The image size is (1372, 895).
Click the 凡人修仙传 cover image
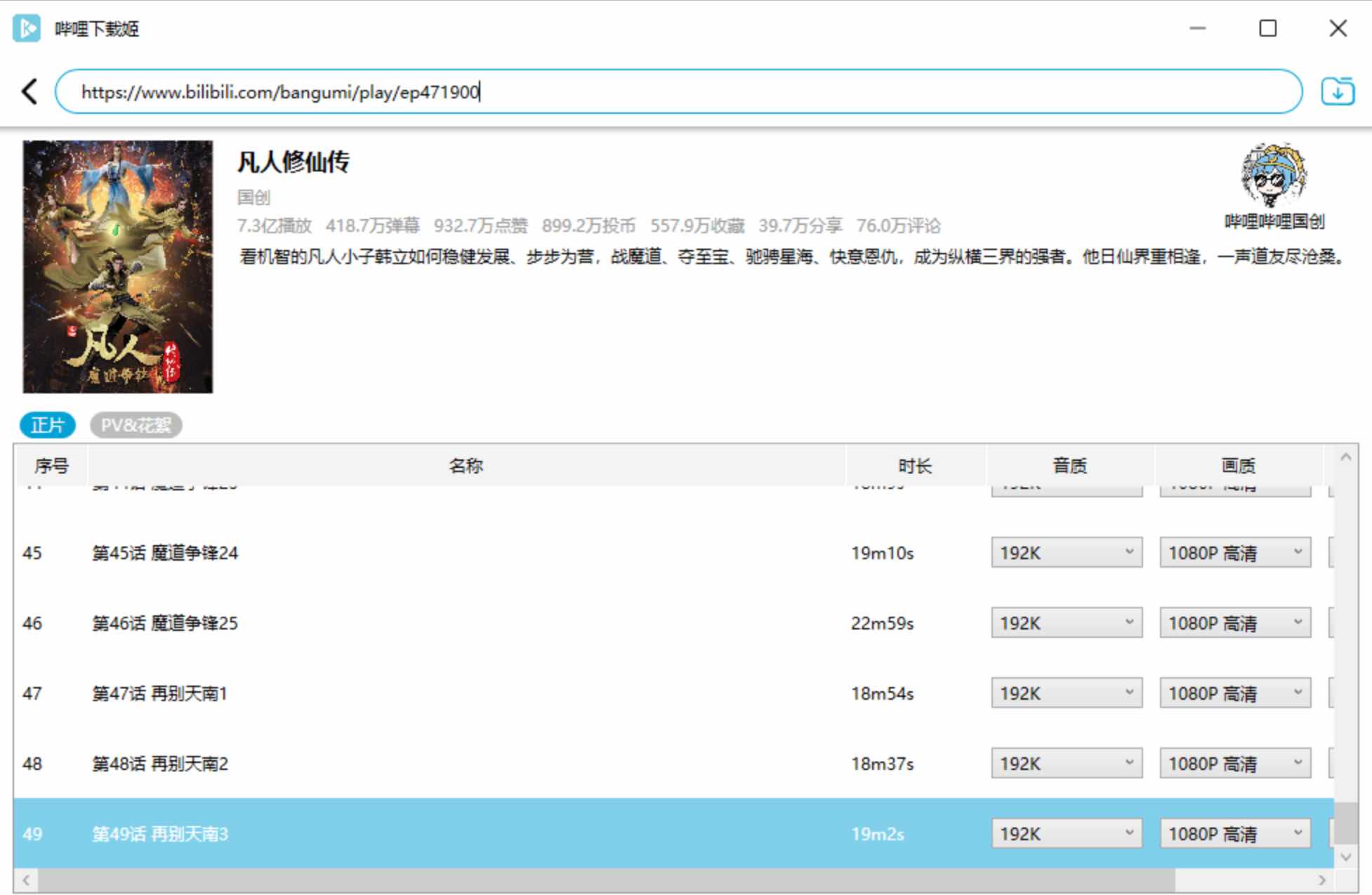point(118,266)
